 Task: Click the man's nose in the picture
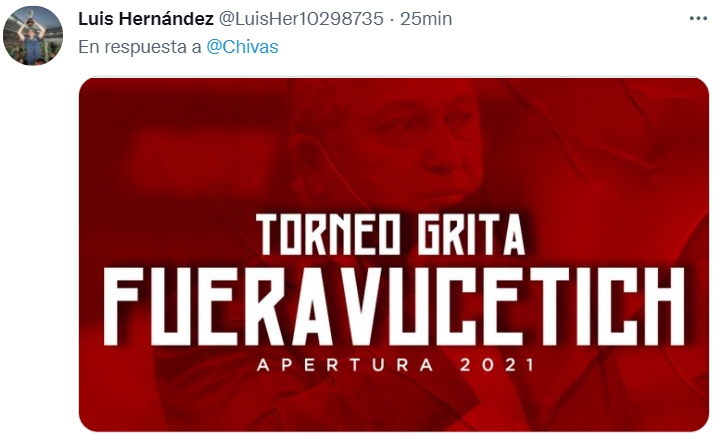(x=440, y=157)
